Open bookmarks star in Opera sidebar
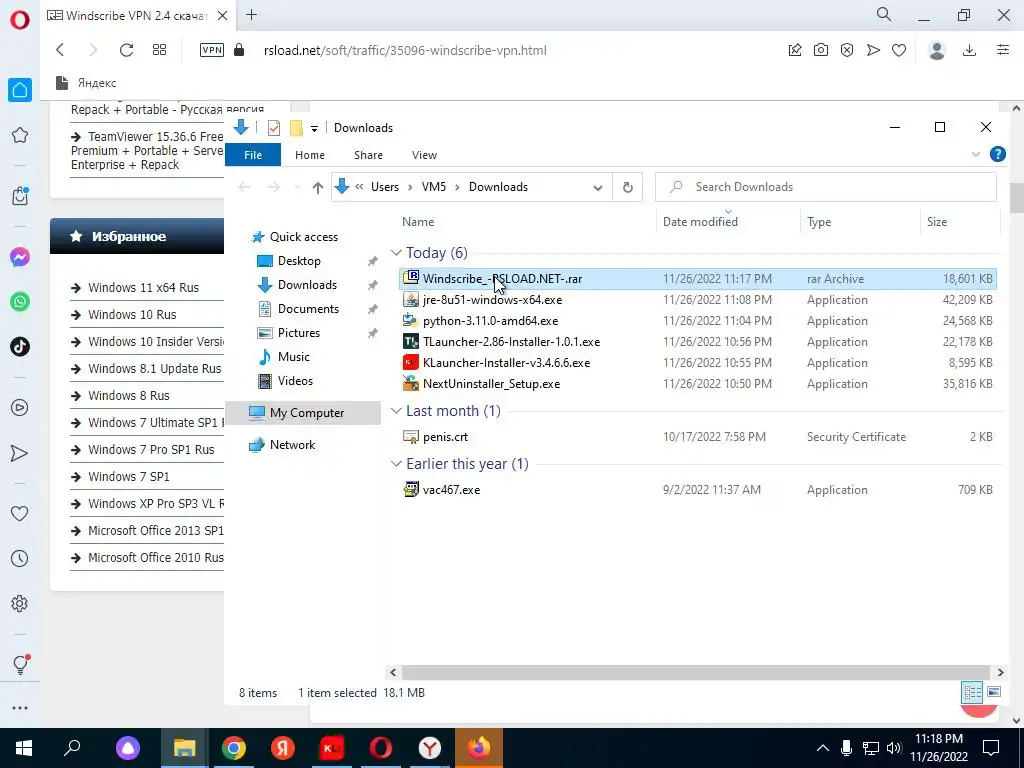The height and width of the screenshot is (768, 1024). 20,135
